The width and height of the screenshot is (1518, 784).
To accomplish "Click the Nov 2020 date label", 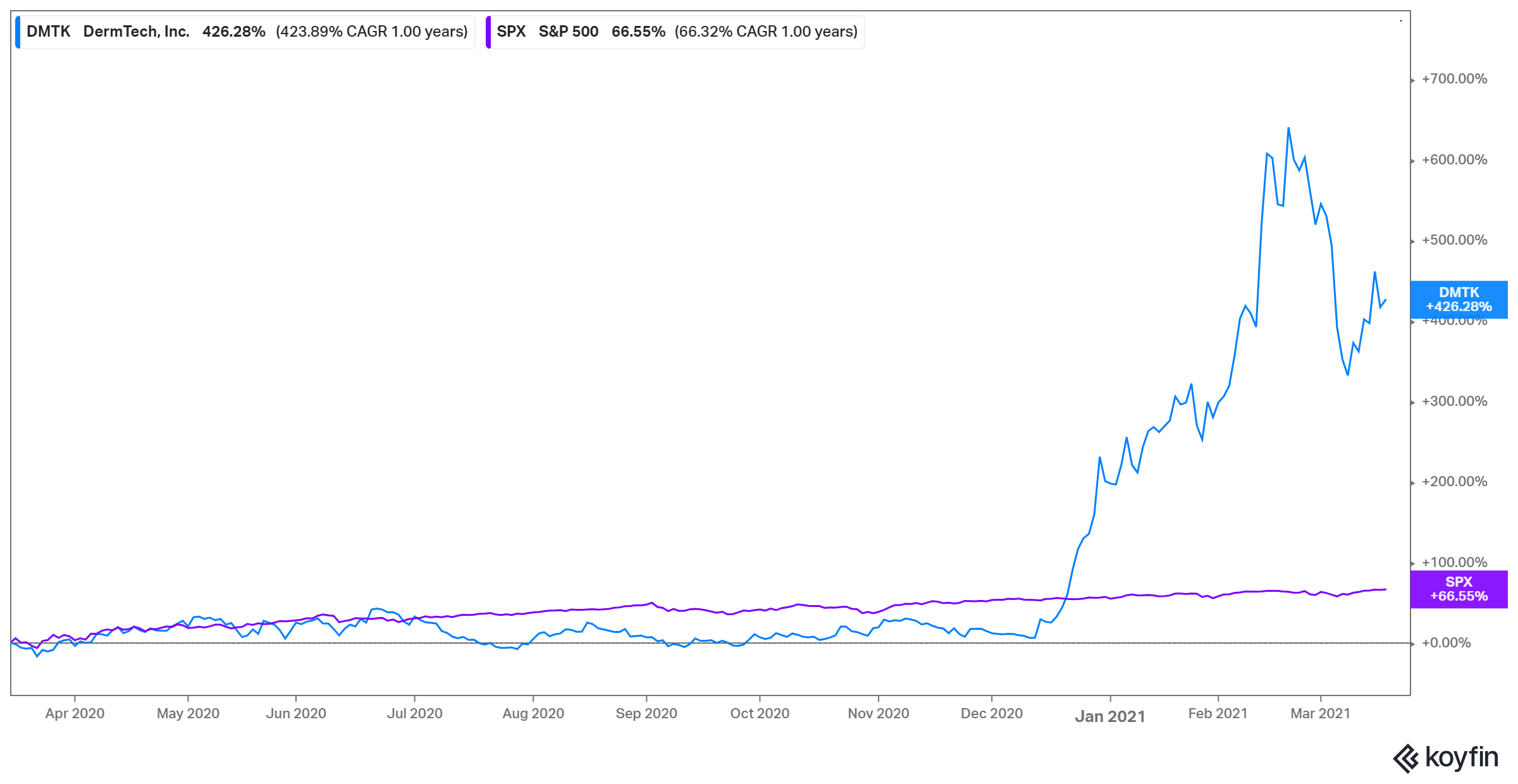I will pos(879,713).
